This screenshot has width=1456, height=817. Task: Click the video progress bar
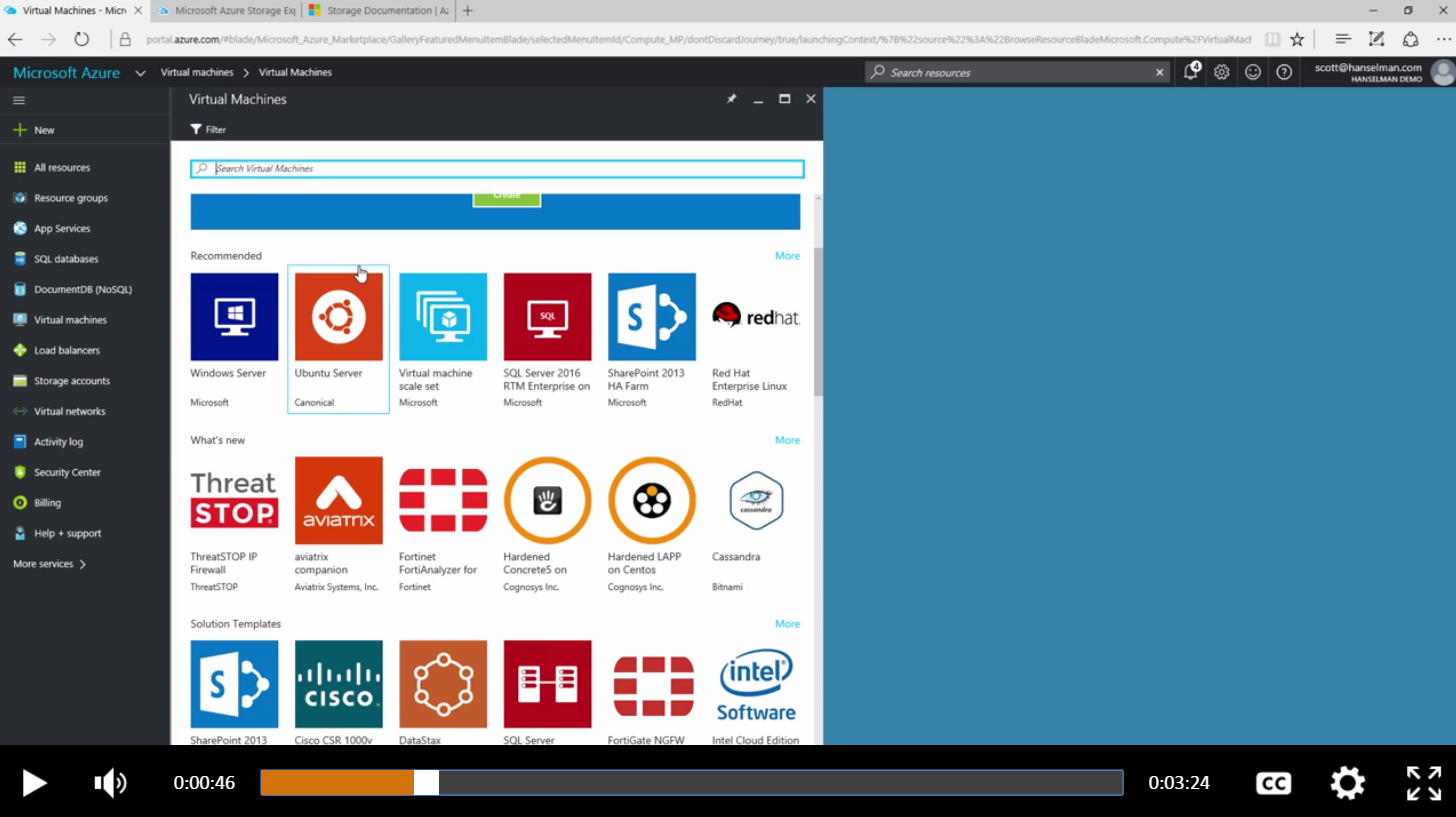690,783
